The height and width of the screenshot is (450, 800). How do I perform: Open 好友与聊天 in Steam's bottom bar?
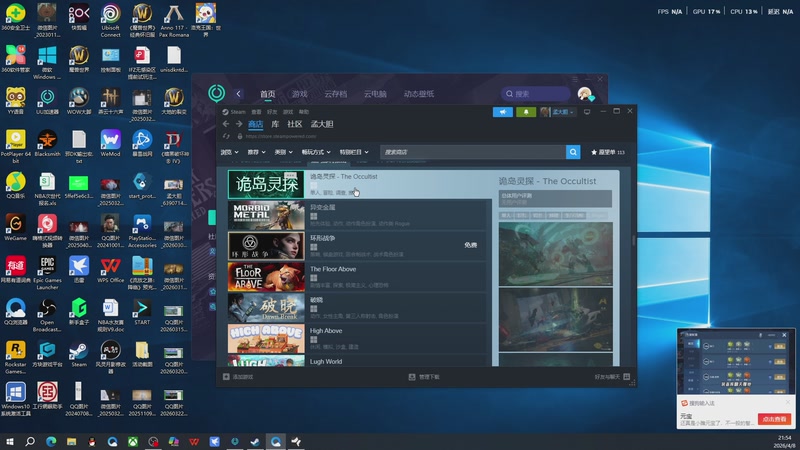(x=612, y=377)
